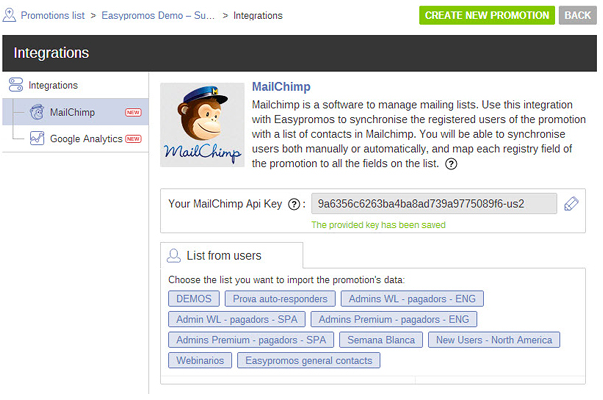This screenshot has width=603, height=400.
Task: Click the MailChimp monkey icon in sidebar
Action: tap(37, 112)
